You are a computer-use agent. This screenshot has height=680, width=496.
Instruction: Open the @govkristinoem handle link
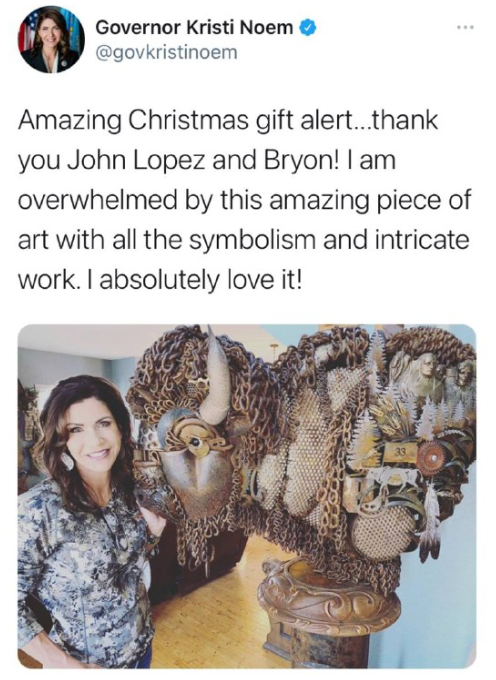[166, 53]
